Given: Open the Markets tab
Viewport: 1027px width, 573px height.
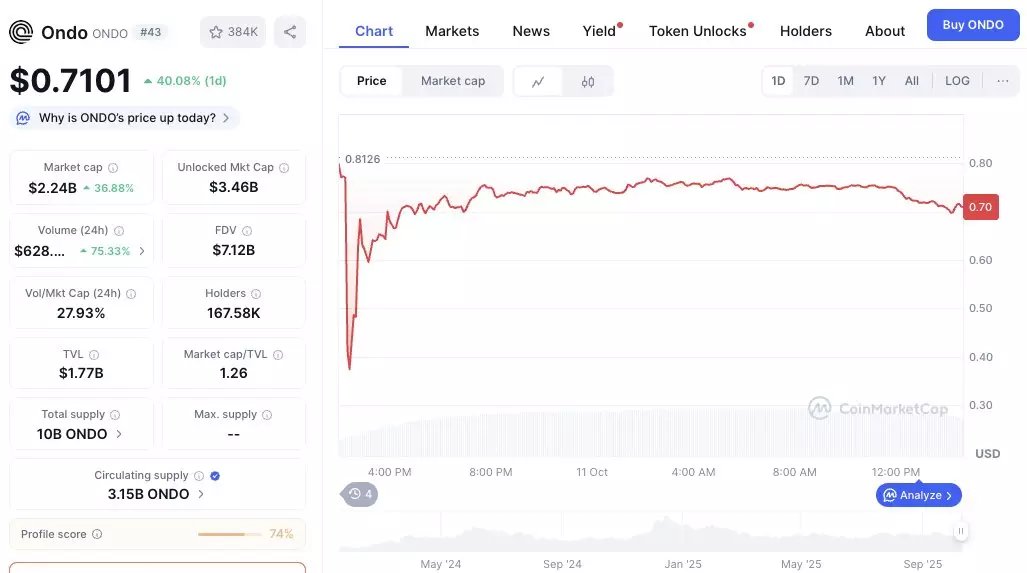Looking at the screenshot, I should (452, 31).
